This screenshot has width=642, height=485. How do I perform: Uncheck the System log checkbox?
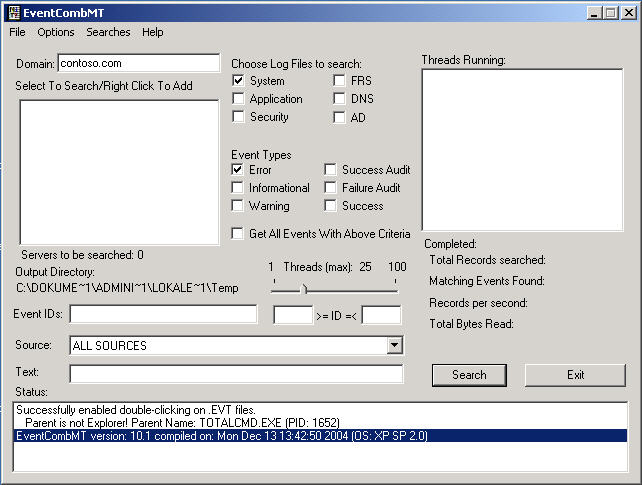click(238, 80)
